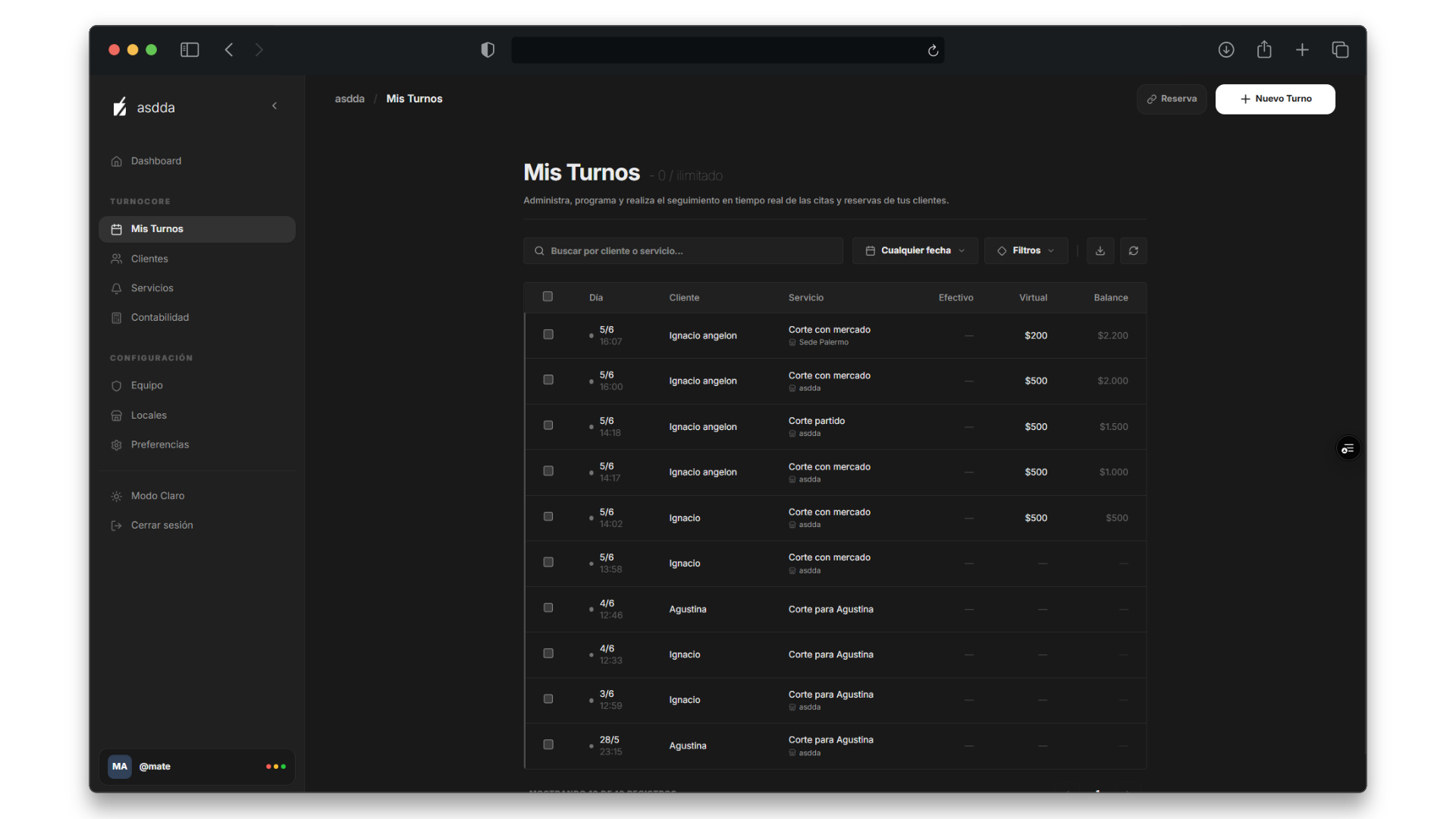Image resolution: width=1456 pixels, height=819 pixels.
Task: Click Agustina in the 28/5 row
Action: pos(688,746)
